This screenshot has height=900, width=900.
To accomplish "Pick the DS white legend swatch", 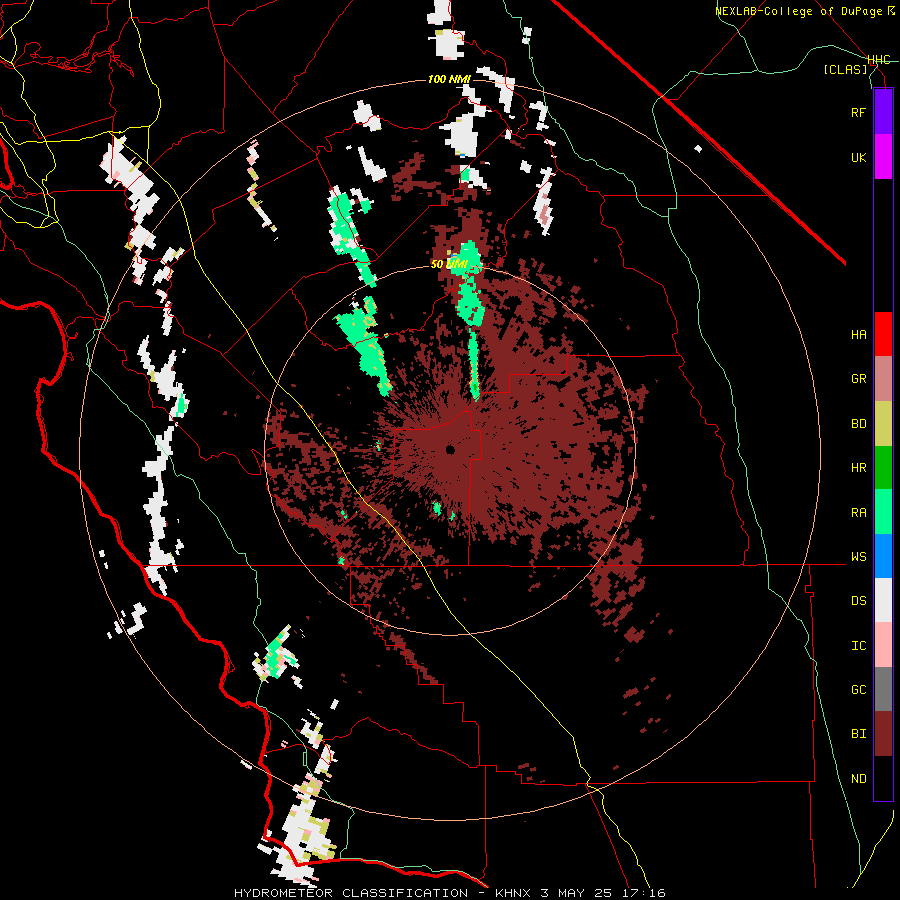I will [883, 600].
